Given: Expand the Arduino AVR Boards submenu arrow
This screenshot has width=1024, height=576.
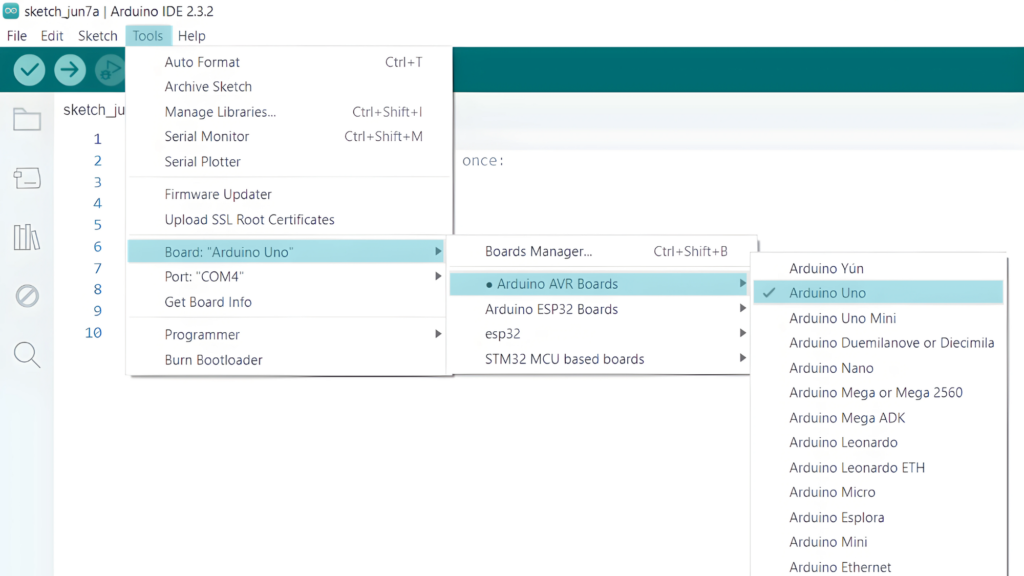Looking at the screenshot, I should tap(743, 283).
